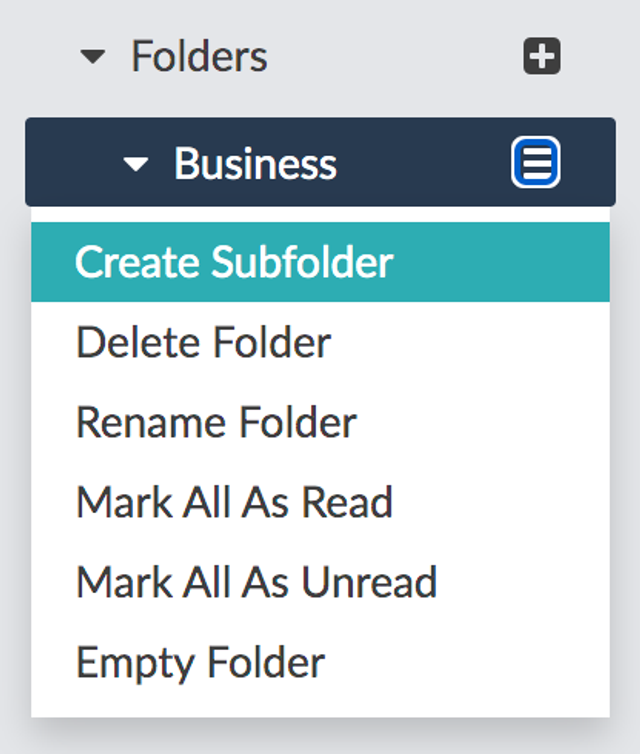Close the menu via the blue hamburger button
The width and height of the screenshot is (640, 754).
pyautogui.click(x=536, y=162)
